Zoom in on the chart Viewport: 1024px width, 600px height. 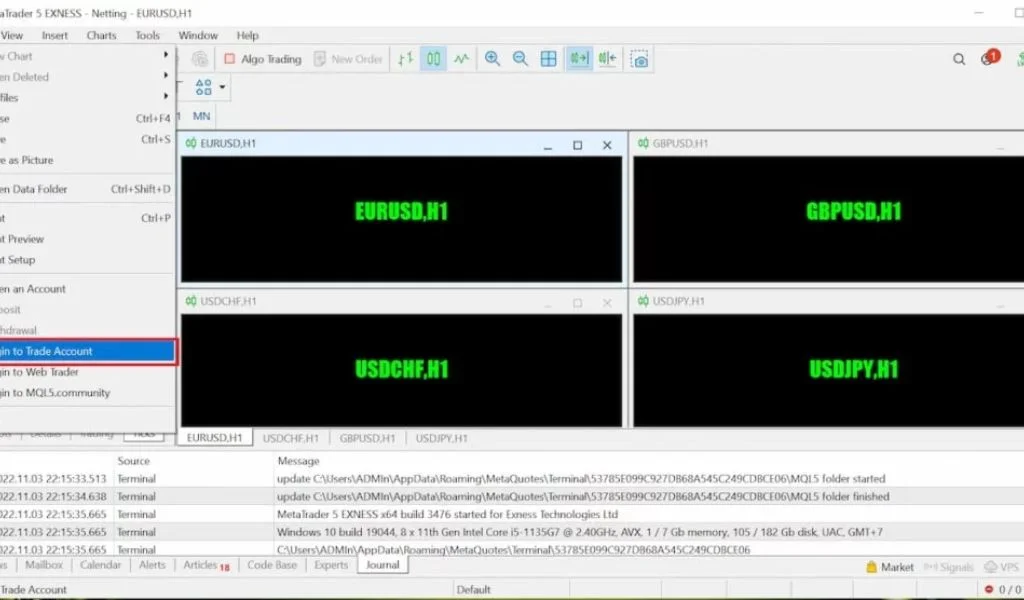click(x=492, y=59)
